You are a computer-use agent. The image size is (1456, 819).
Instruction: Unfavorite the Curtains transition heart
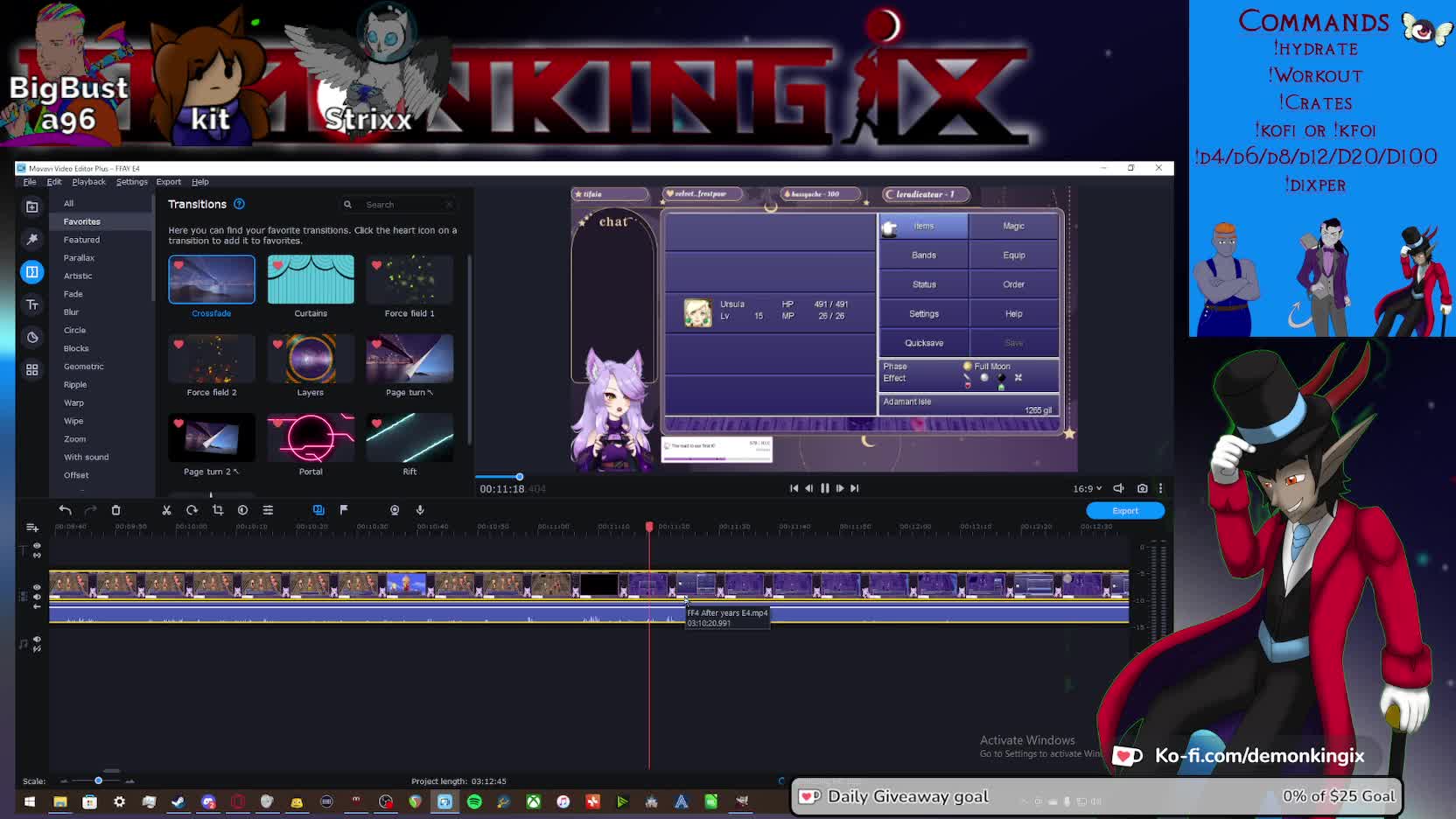pos(277,265)
